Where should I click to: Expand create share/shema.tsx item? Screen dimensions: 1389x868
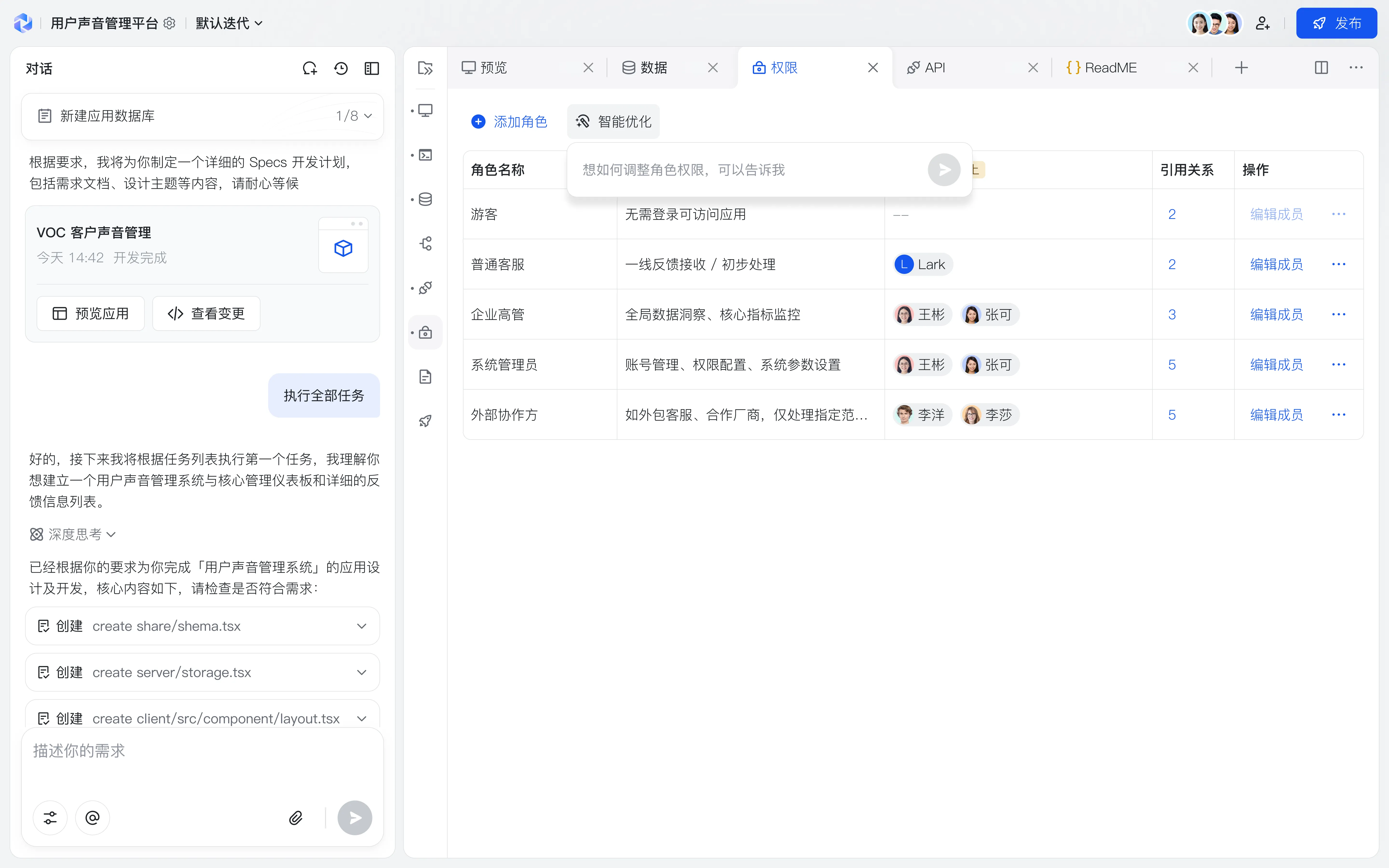(203, 626)
